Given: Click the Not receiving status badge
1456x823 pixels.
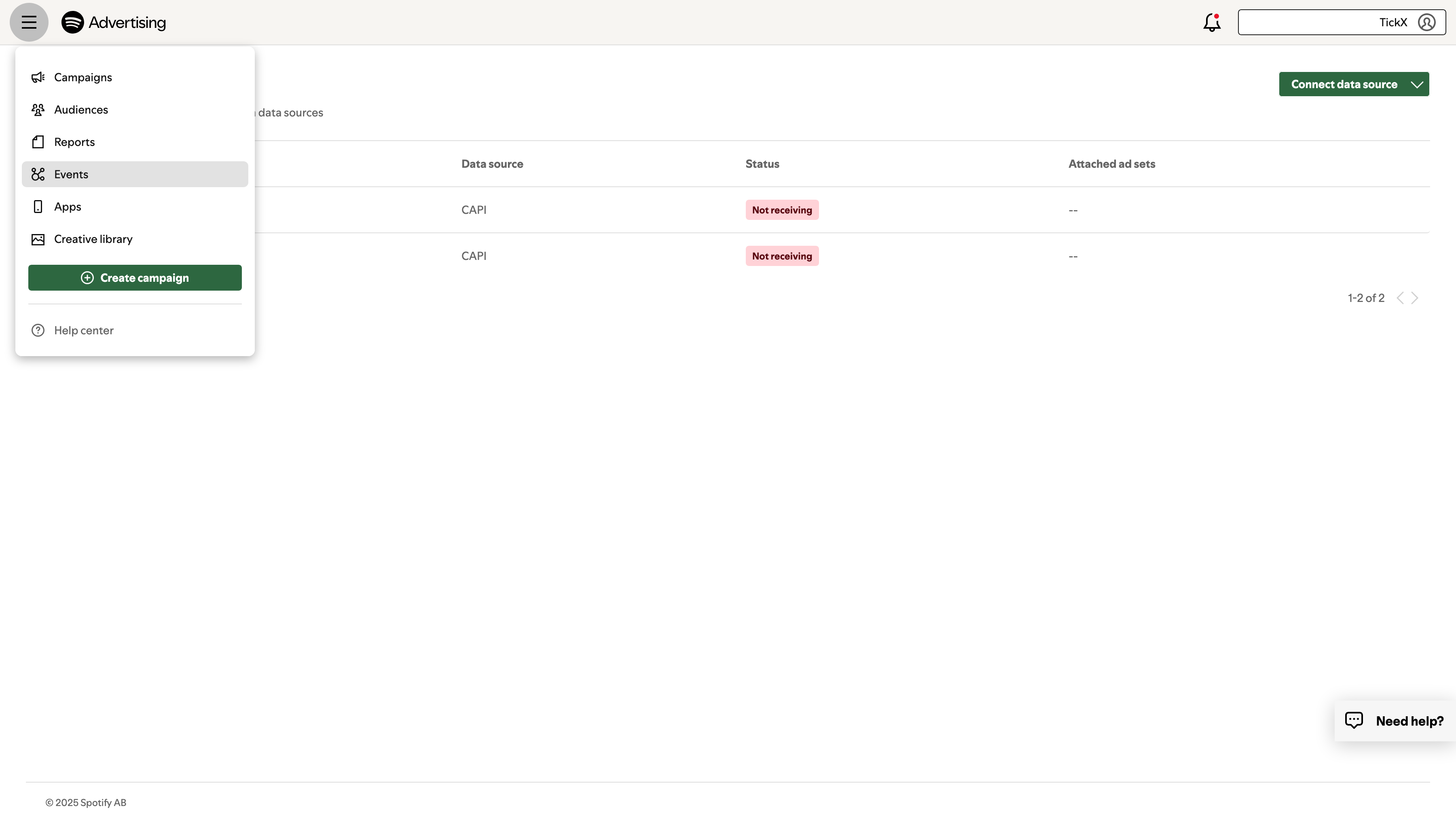Looking at the screenshot, I should pos(781,210).
